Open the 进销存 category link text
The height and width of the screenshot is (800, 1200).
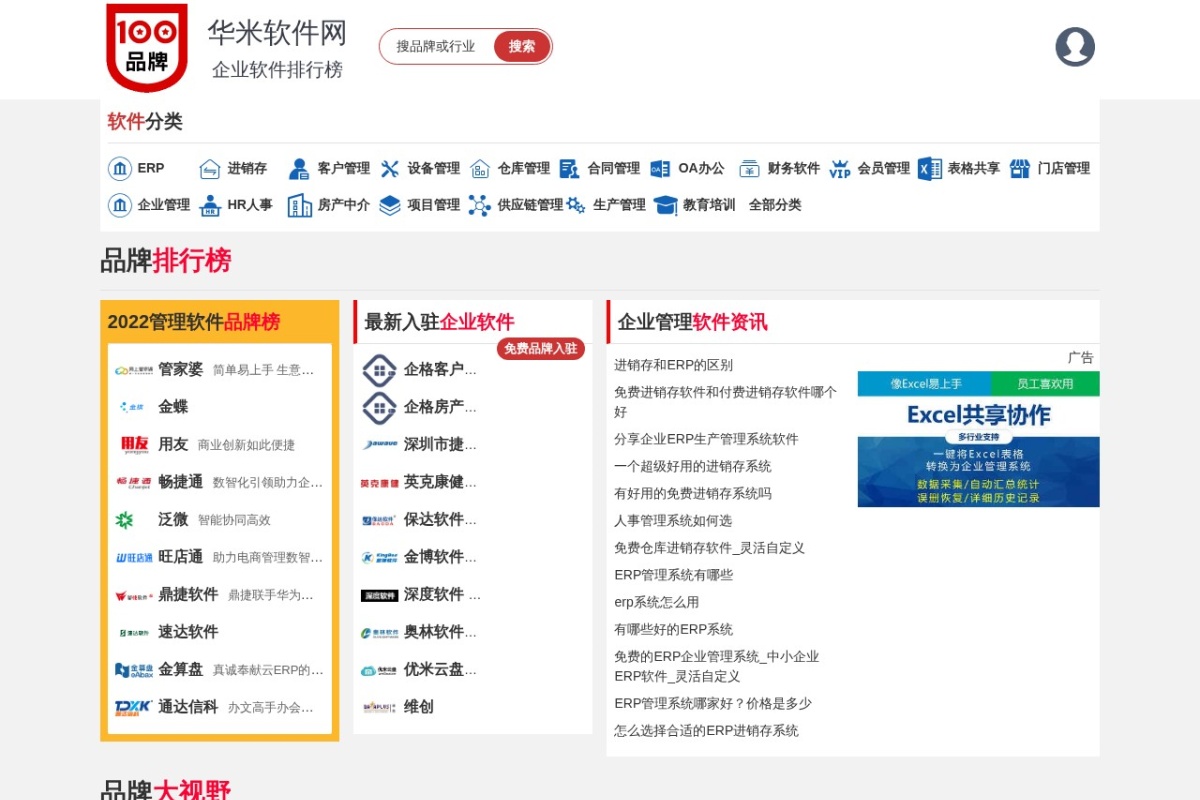247,168
